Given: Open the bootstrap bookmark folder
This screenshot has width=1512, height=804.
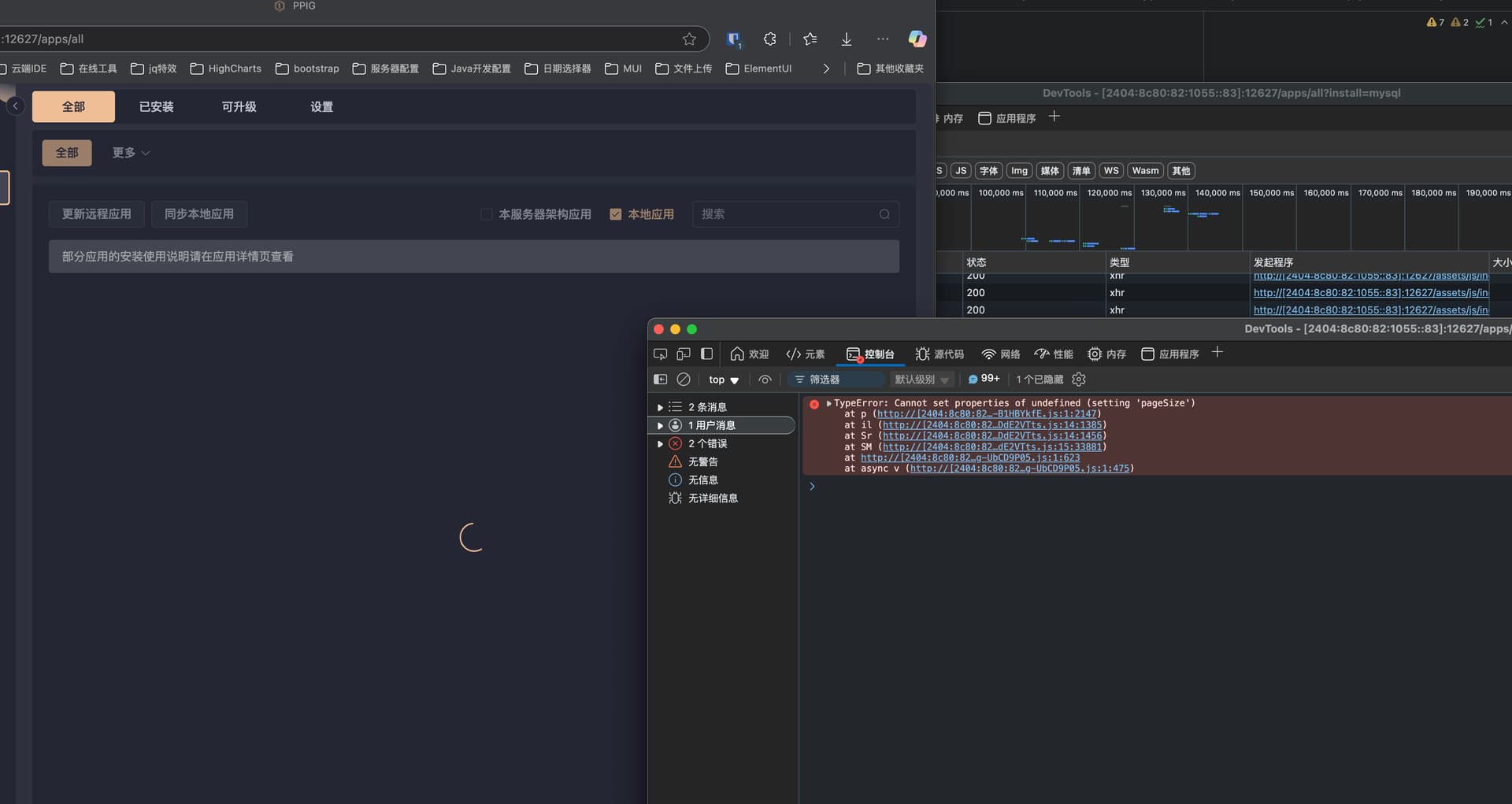Looking at the screenshot, I should tap(307, 69).
